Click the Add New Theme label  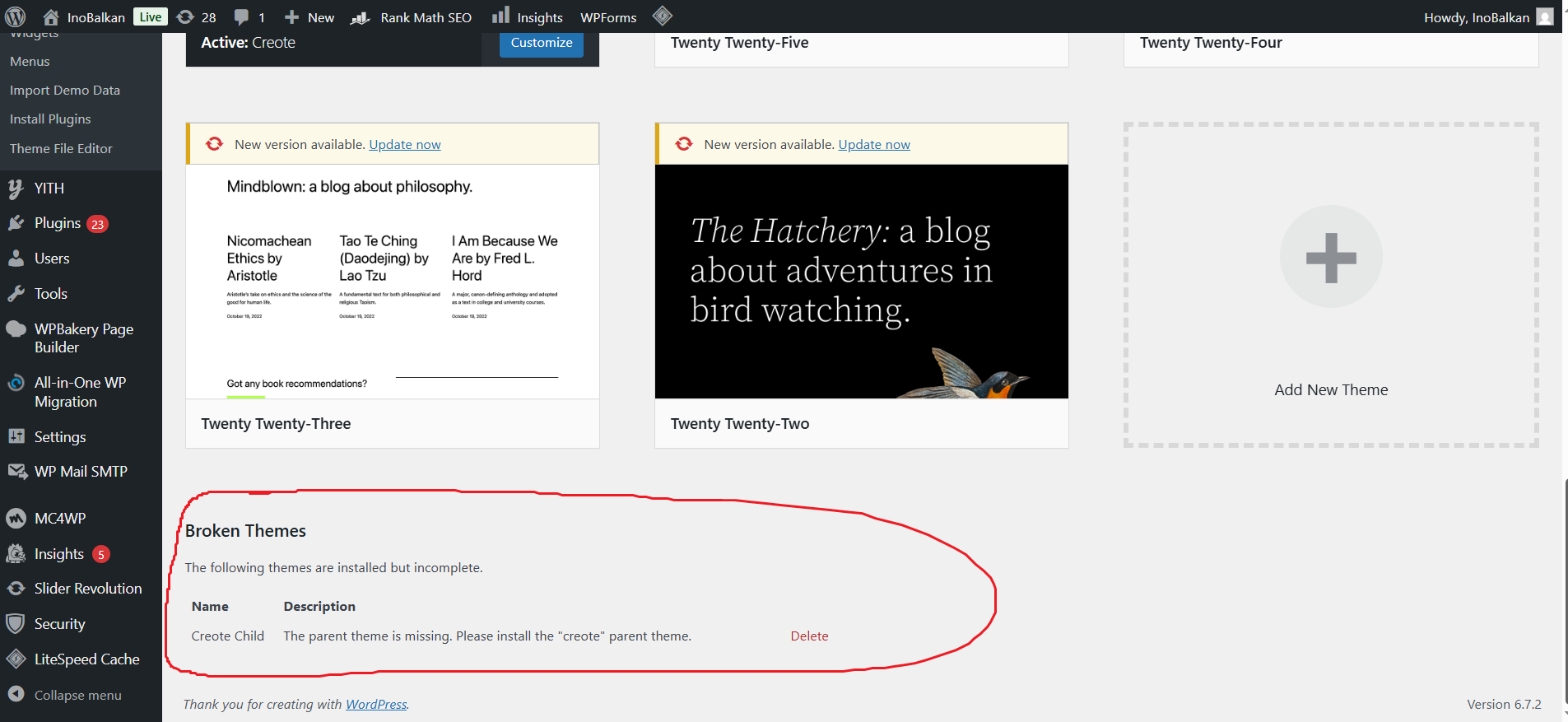click(x=1331, y=390)
